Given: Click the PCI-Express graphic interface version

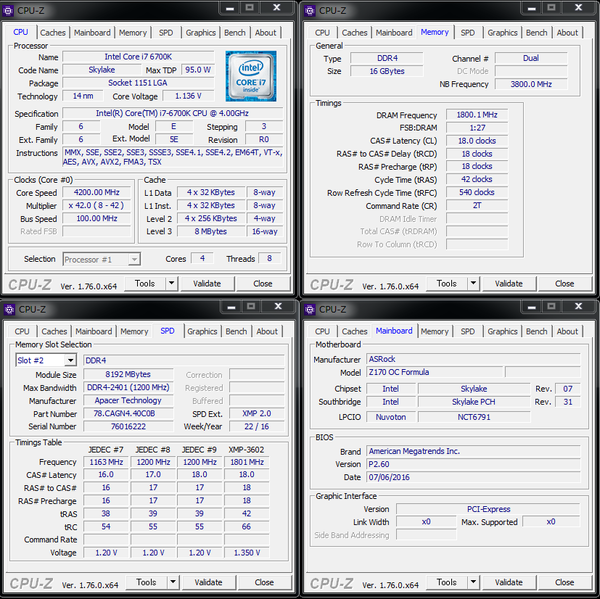Looking at the screenshot, I should [488, 509].
